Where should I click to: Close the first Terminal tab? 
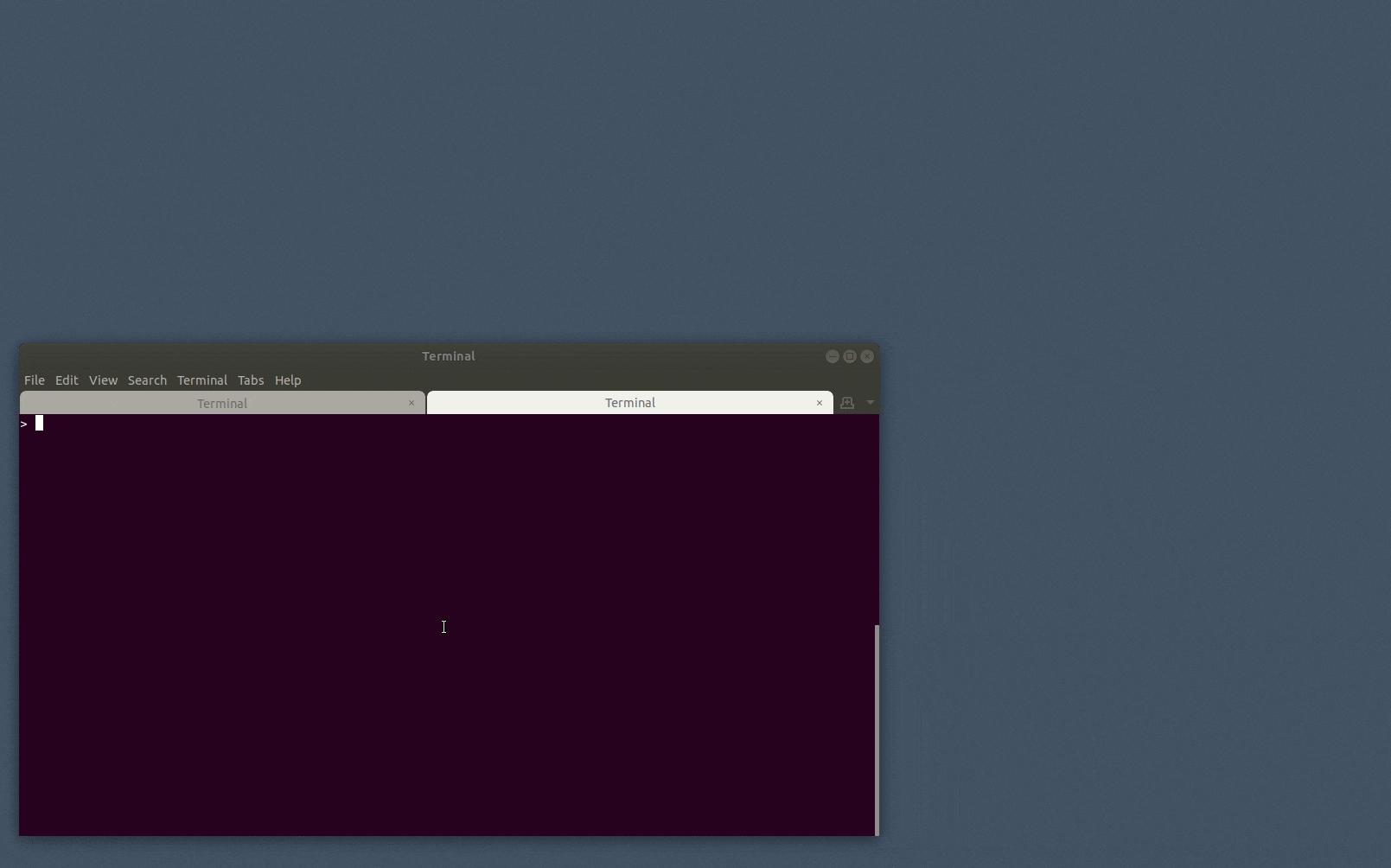(412, 403)
